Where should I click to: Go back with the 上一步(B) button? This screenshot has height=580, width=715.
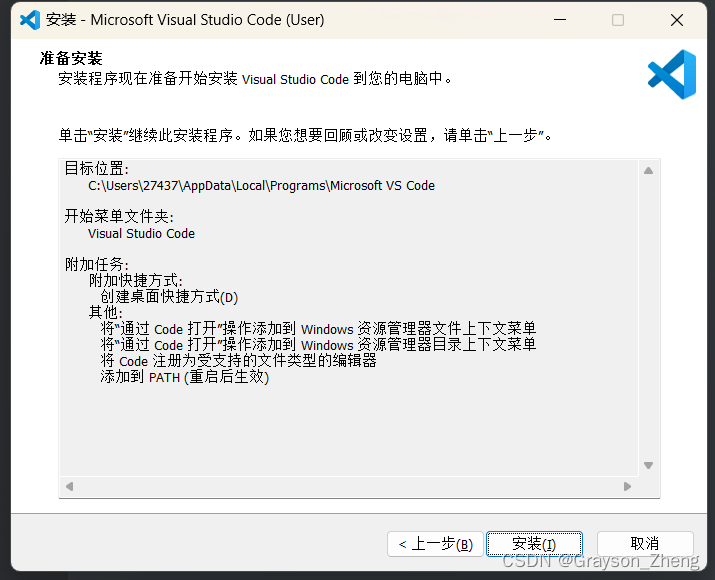point(435,544)
